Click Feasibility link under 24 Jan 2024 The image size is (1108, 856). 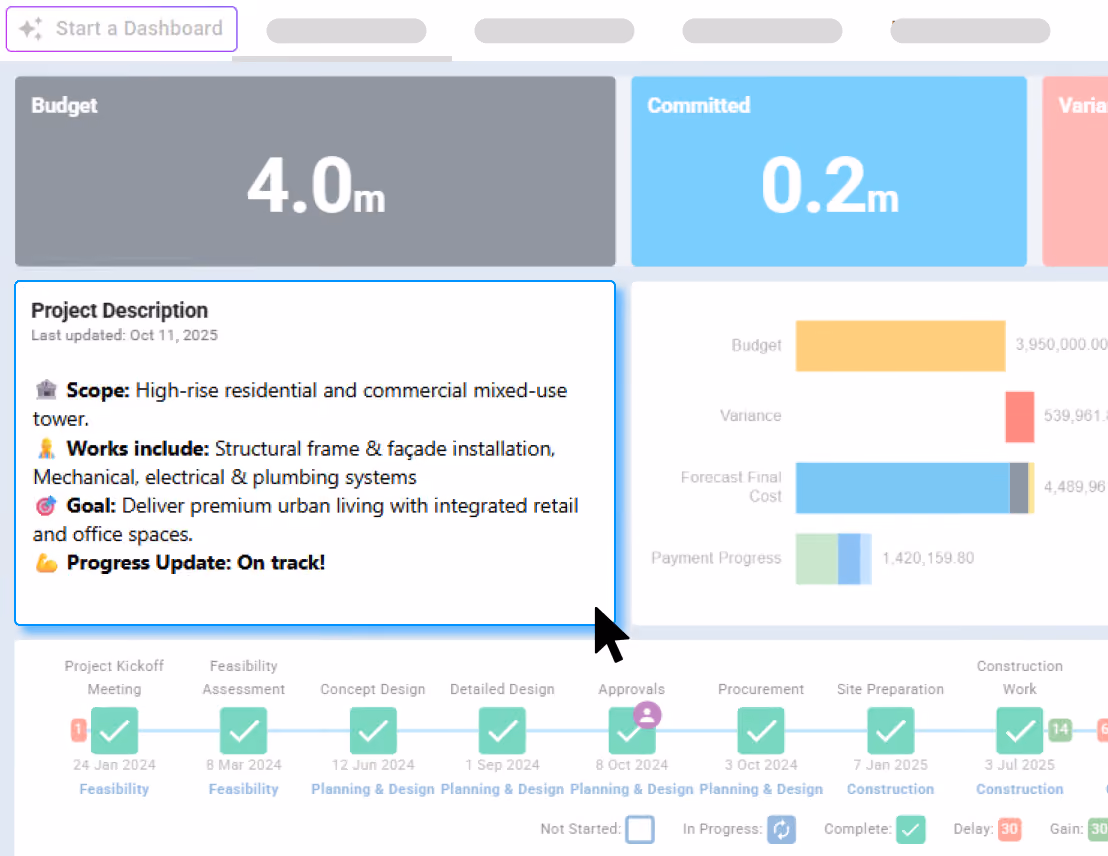[x=114, y=789]
